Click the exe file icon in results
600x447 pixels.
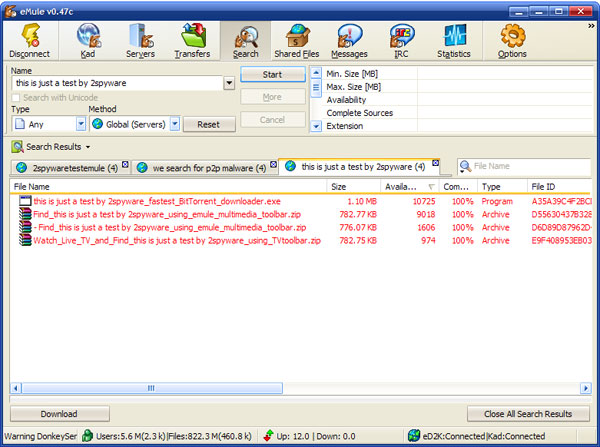pos(25,201)
